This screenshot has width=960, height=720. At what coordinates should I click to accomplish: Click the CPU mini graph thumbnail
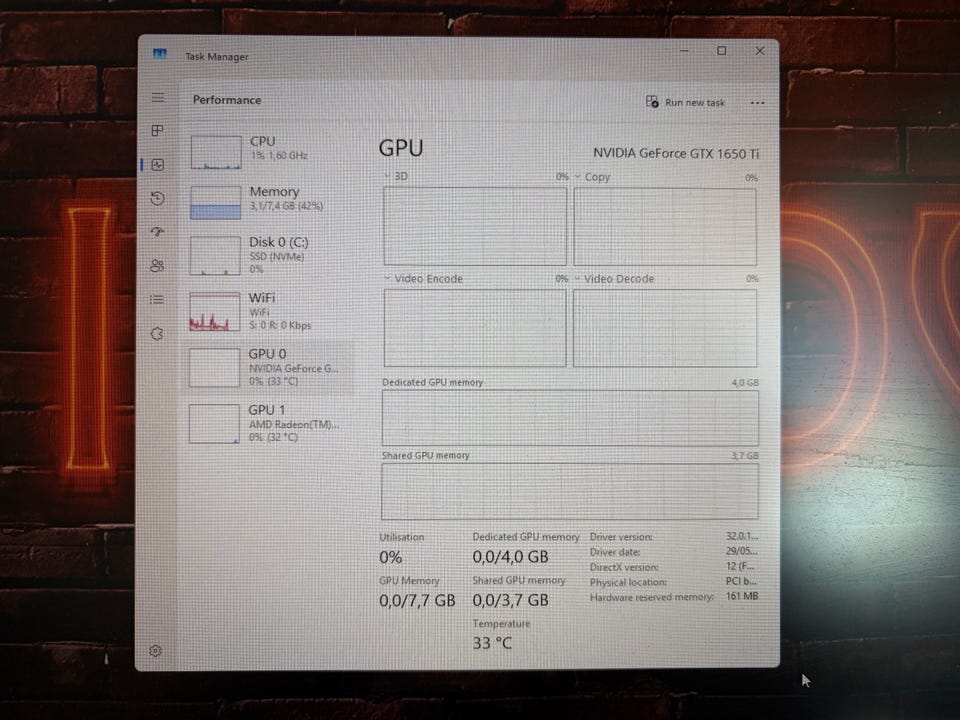coord(216,152)
